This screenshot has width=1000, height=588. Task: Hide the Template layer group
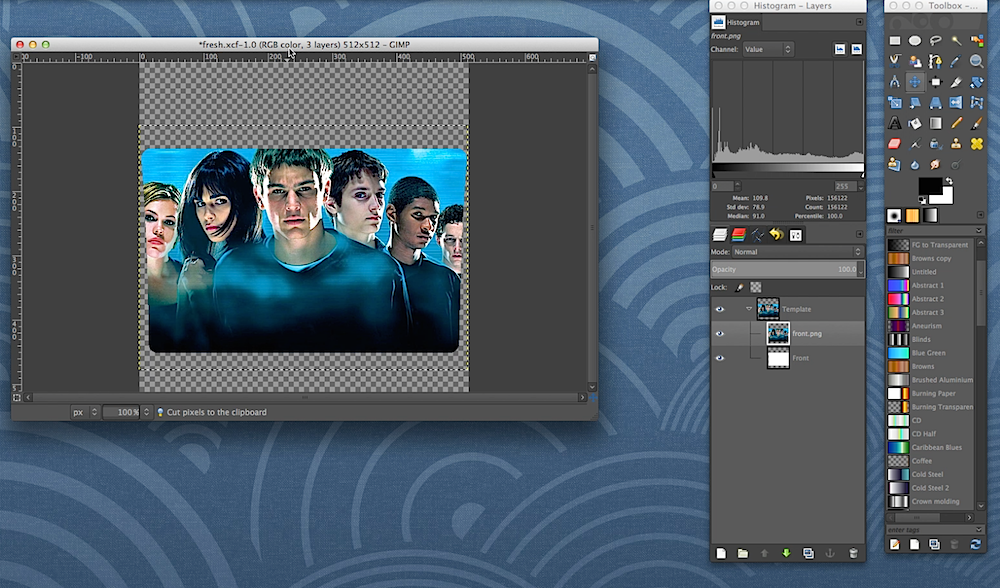pos(720,309)
